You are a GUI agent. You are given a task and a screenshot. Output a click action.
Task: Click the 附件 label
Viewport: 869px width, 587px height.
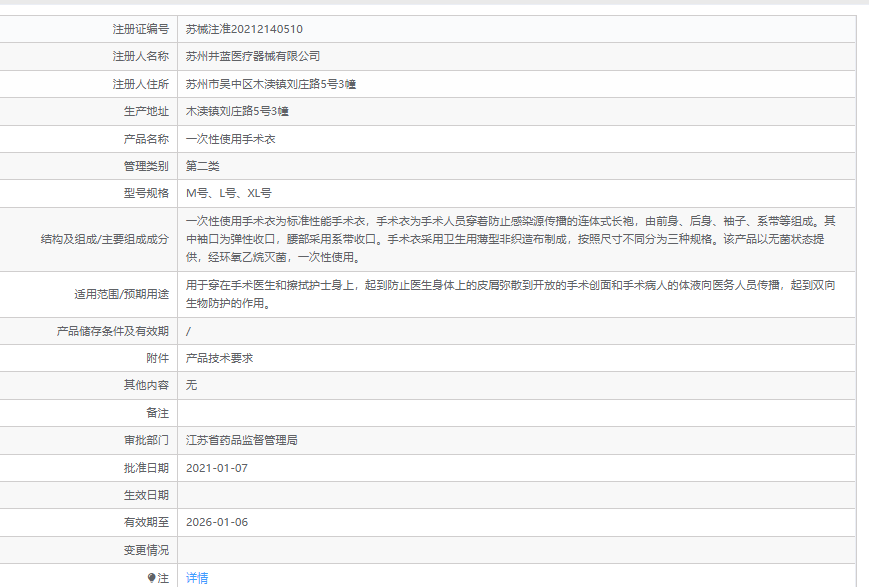pos(157,358)
